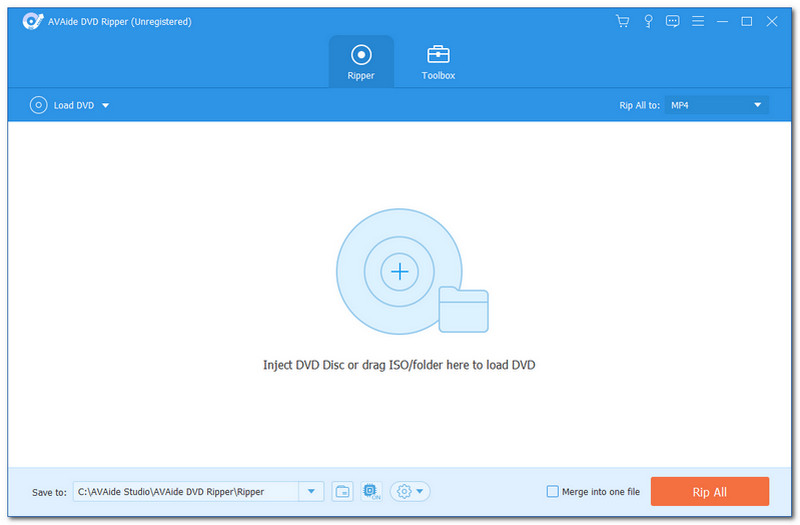Open the gear settings dropdown

pos(410,492)
